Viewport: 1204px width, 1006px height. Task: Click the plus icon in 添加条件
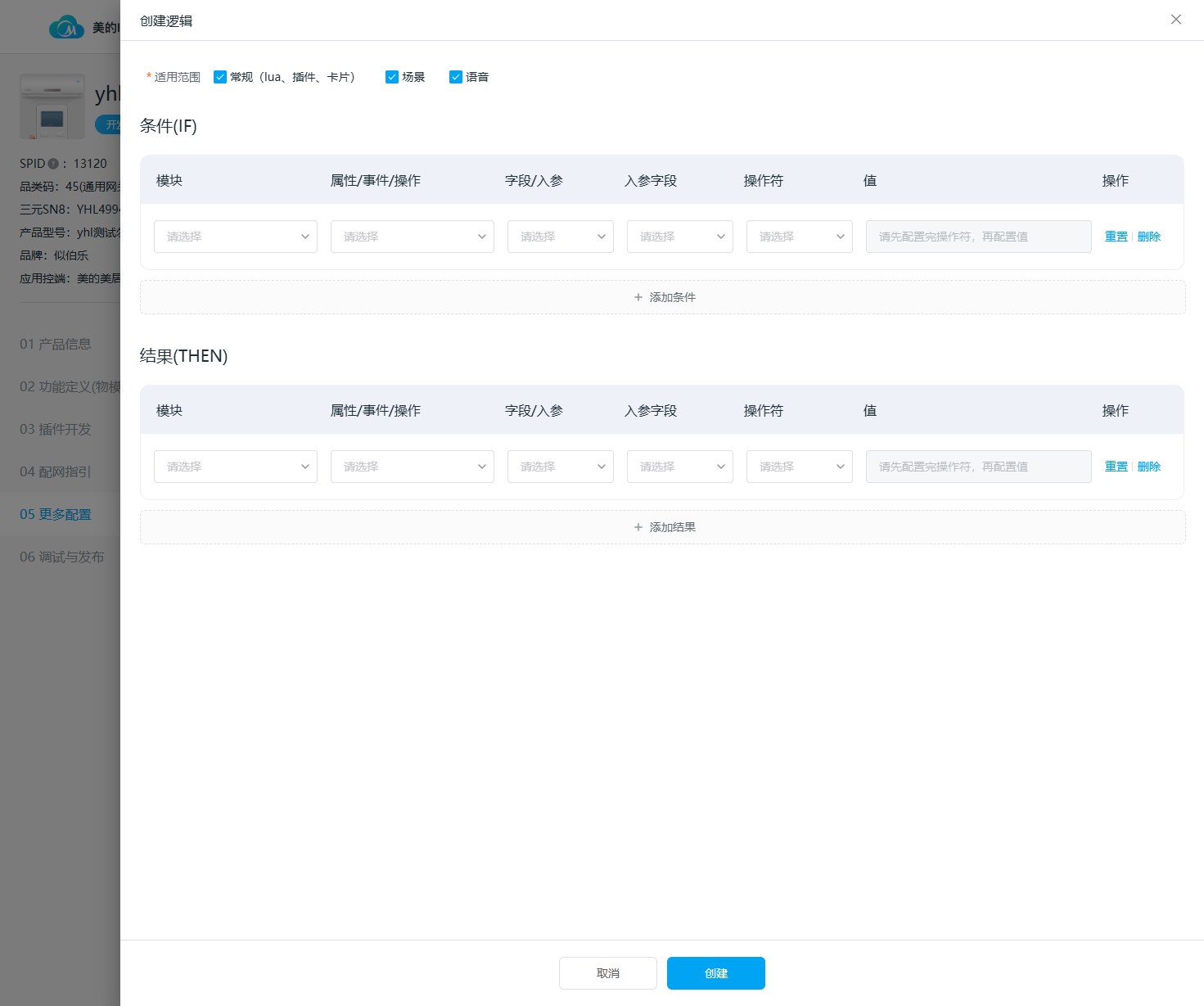pyautogui.click(x=638, y=297)
